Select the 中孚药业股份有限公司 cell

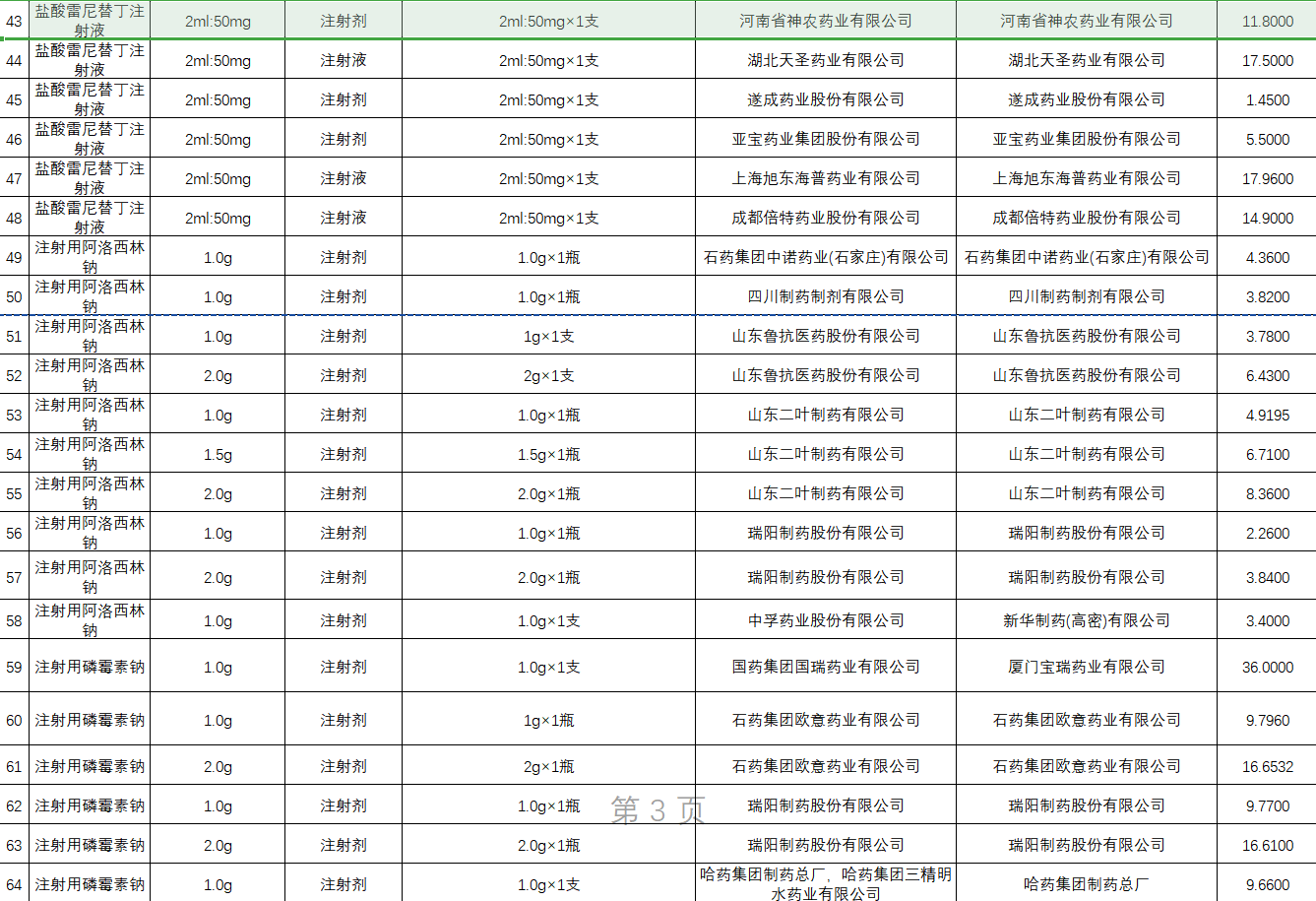[826, 620]
